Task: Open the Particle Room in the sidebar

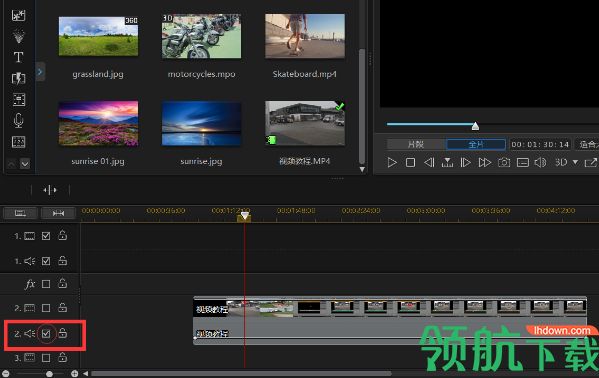Action: 18,37
